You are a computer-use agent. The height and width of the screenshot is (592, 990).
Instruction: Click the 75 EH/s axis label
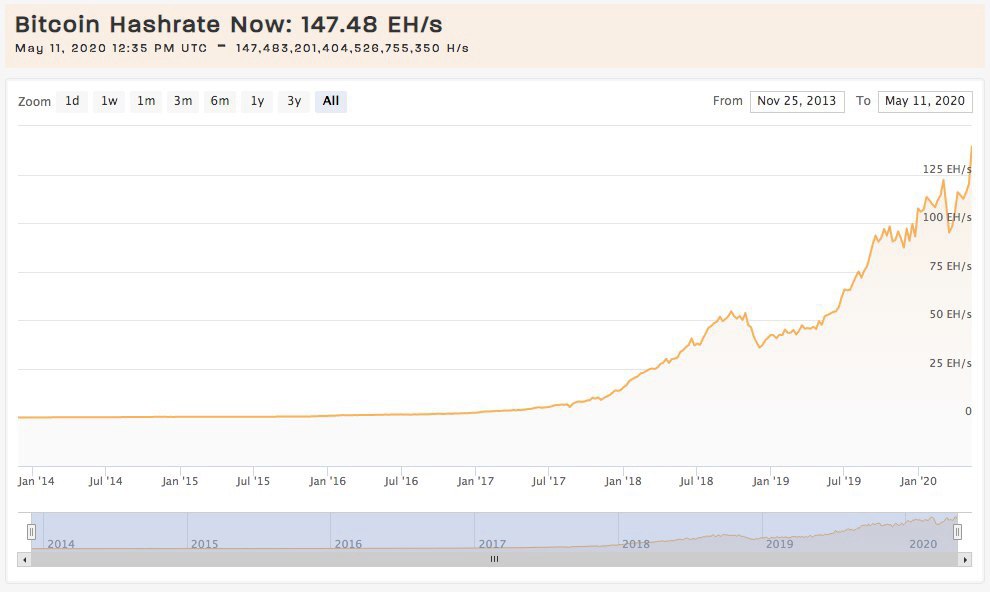(950, 266)
